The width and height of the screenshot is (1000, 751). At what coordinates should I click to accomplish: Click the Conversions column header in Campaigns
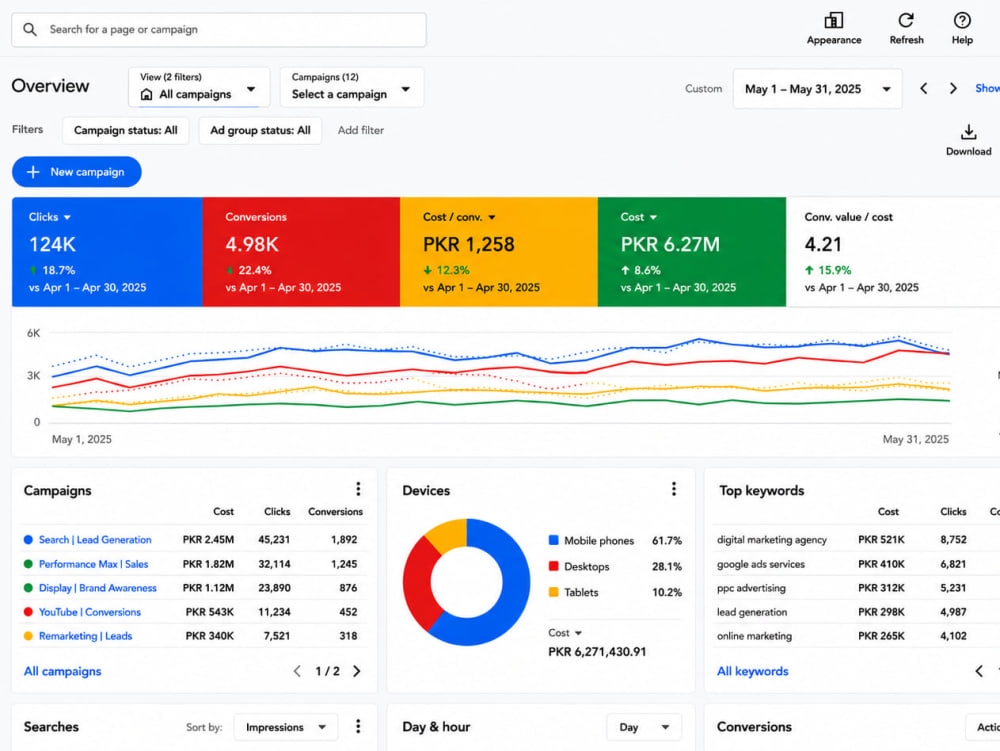click(x=335, y=512)
